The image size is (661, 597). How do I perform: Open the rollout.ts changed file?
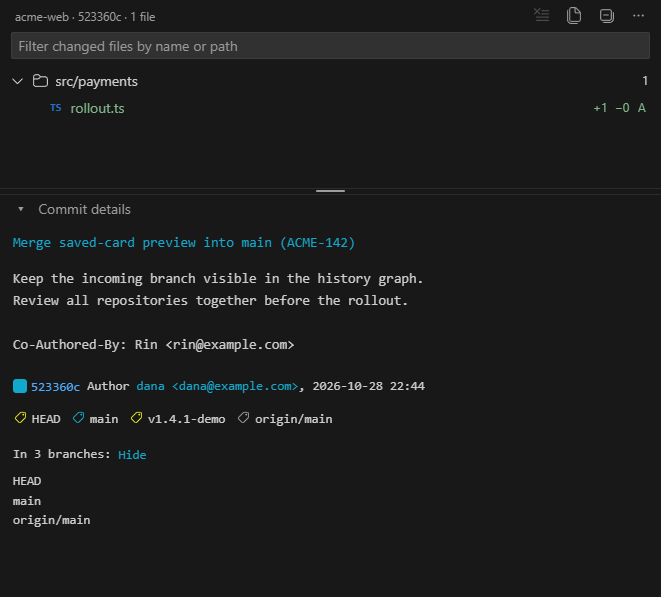[97, 108]
